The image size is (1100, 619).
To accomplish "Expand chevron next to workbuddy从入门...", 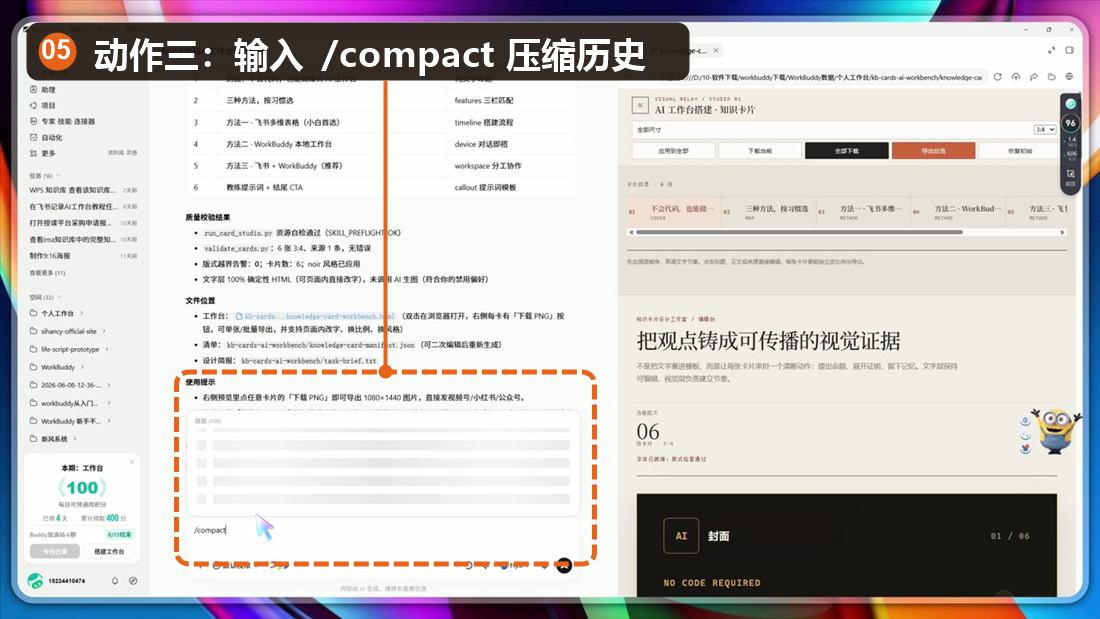I will 109,403.
